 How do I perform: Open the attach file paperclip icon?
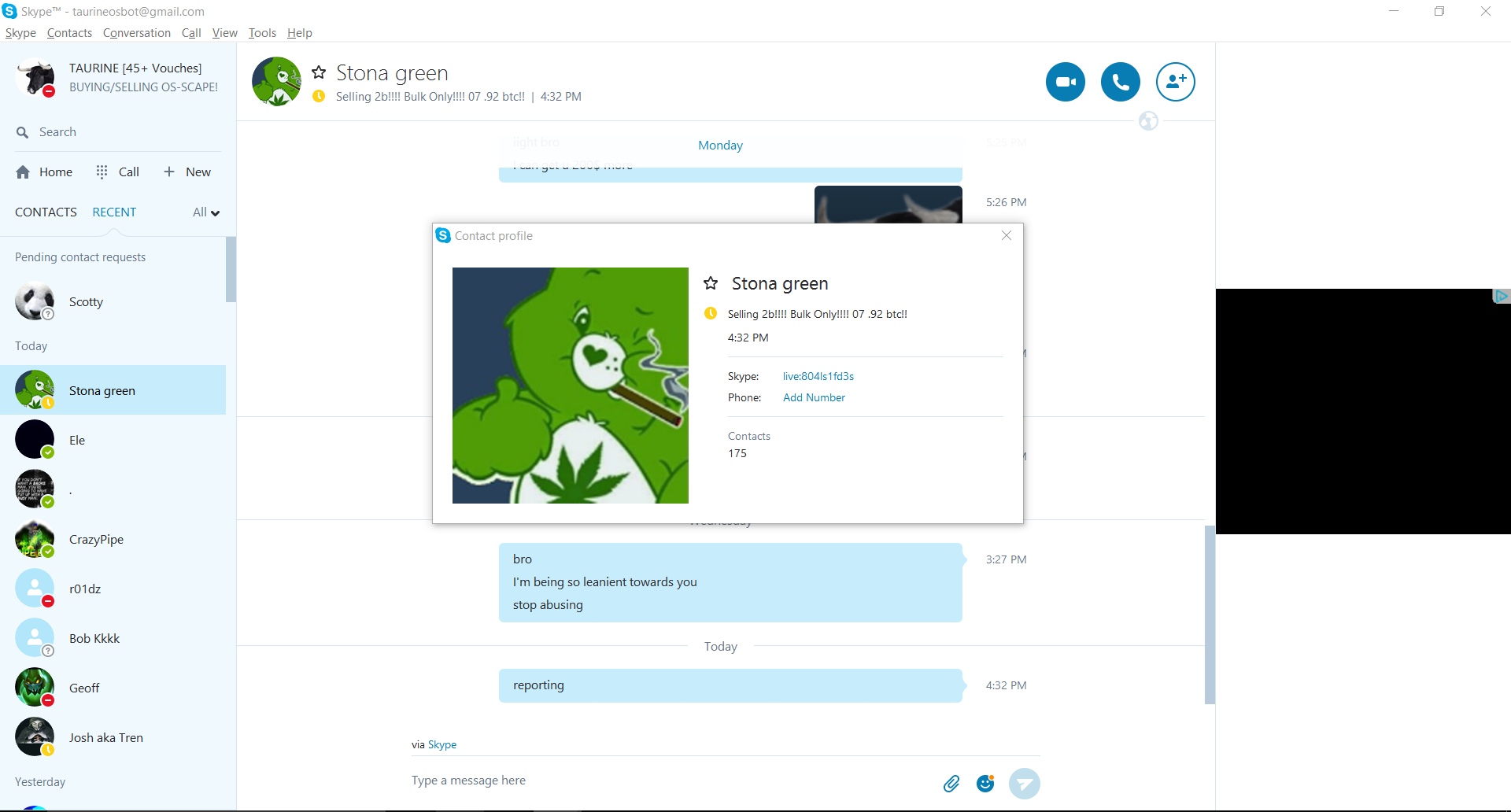point(951,784)
